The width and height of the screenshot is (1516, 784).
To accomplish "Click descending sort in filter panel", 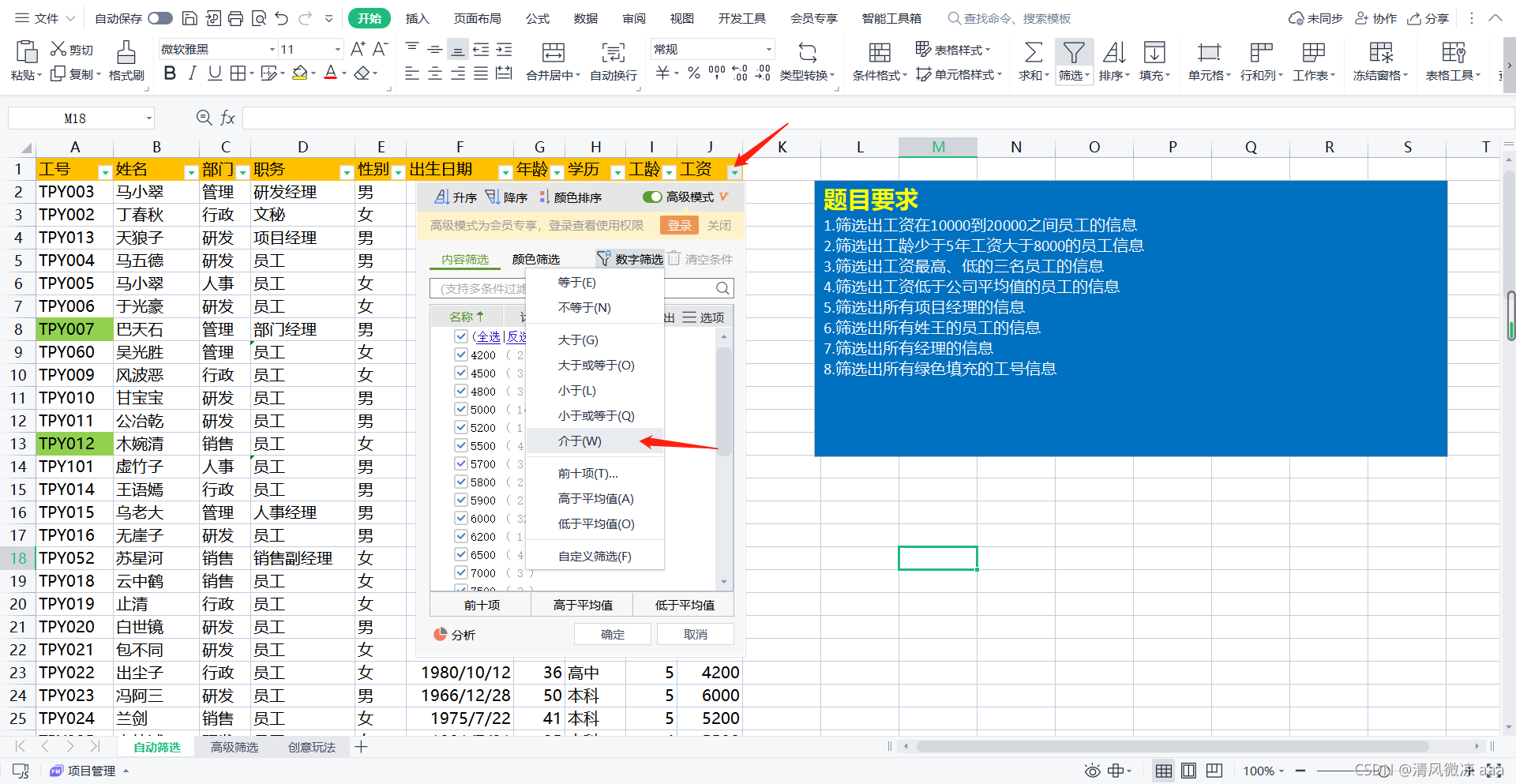I will click(506, 197).
